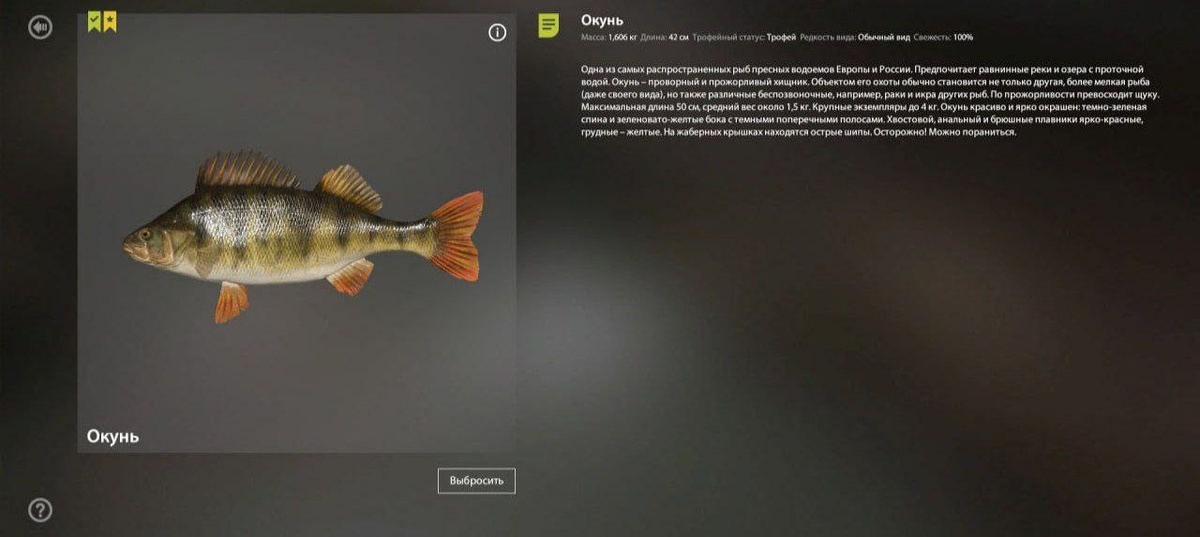Go back using the circular arrow icon
The image size is (1200, 537).
click(40, 27)
